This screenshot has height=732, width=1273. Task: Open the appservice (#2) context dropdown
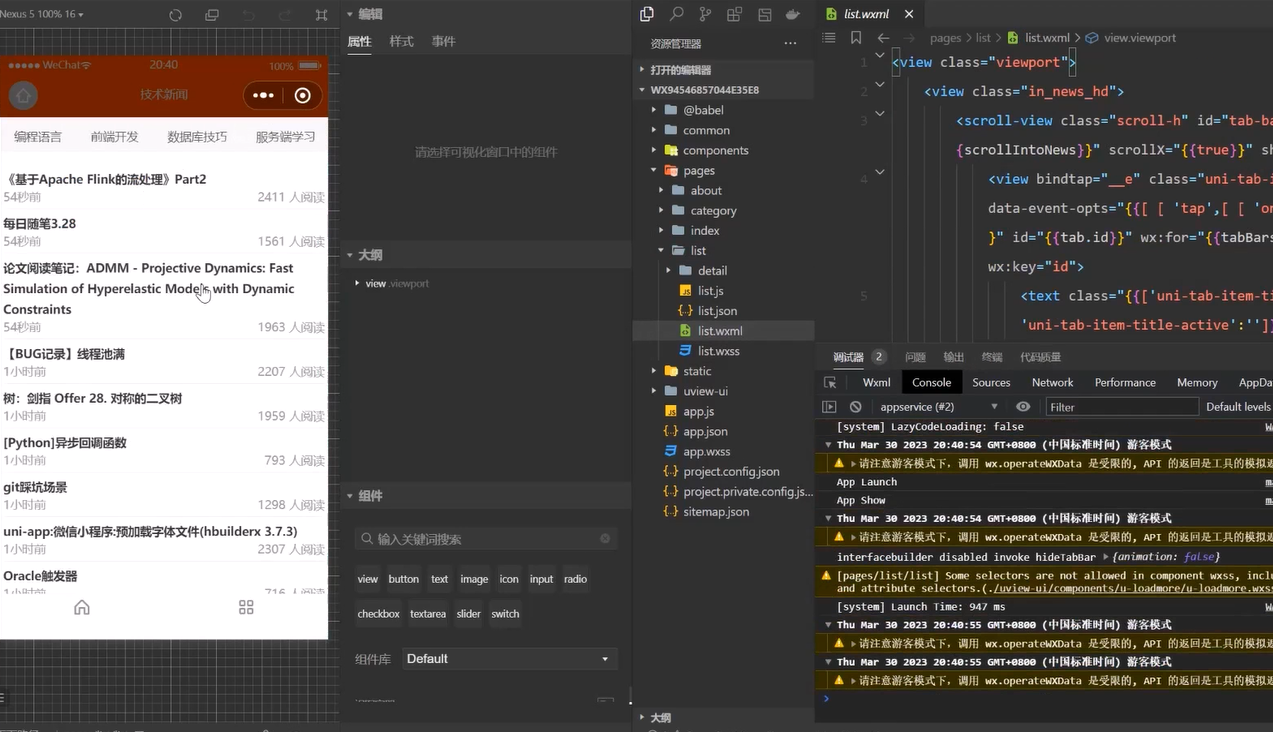coord(938,407)
